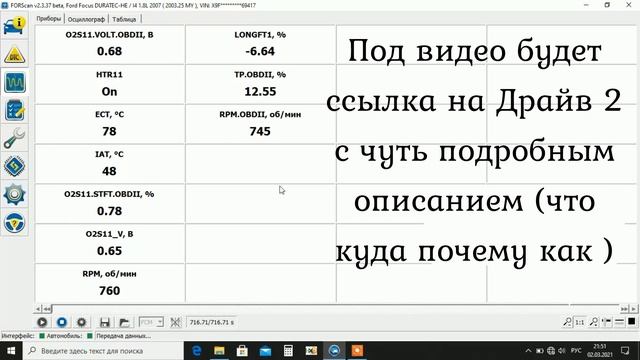Select the O2S11.VOLT.OBDII gauge cell
The height and width of the screenshot is (360, 640).
coord(109,44)
